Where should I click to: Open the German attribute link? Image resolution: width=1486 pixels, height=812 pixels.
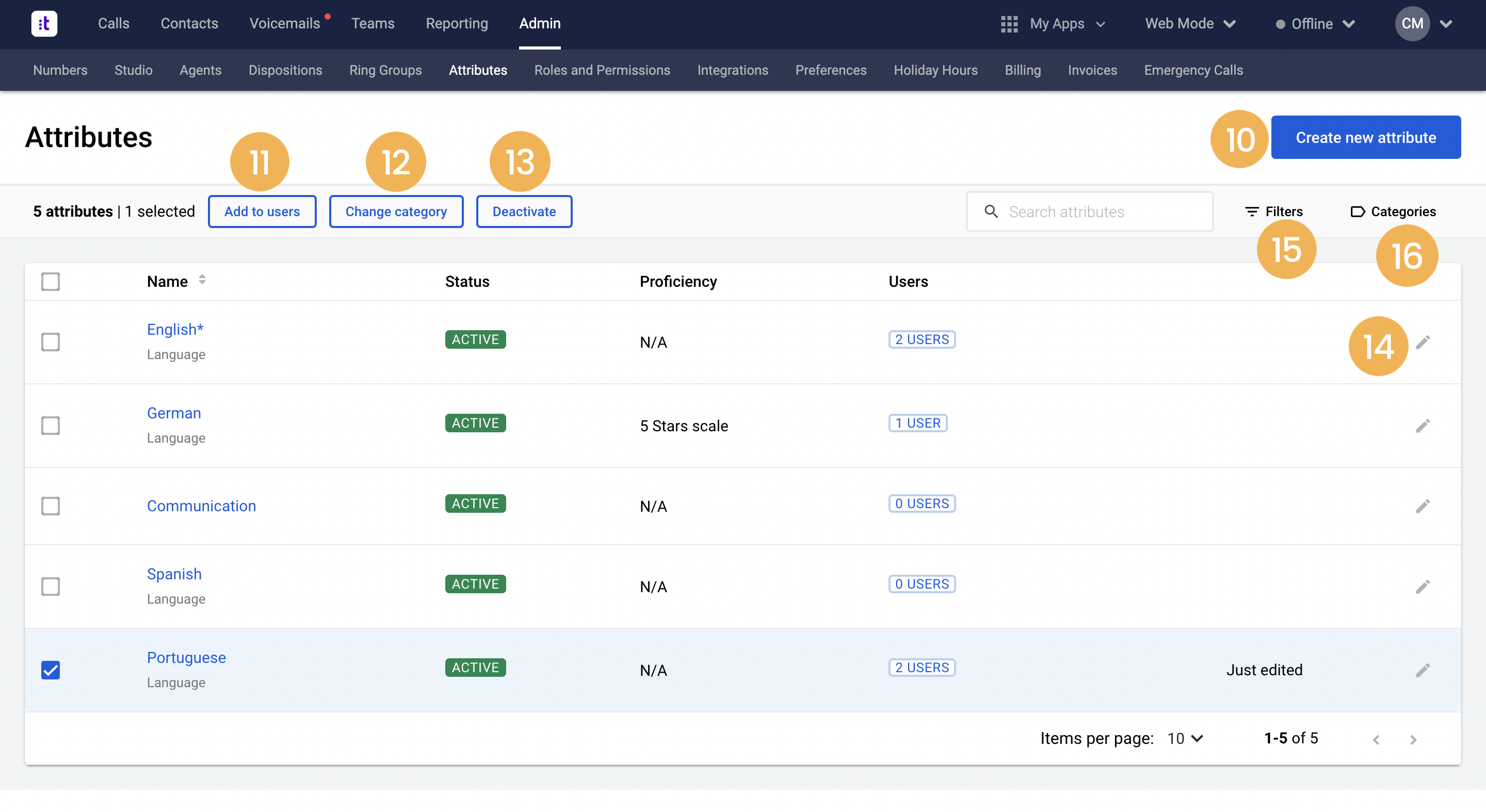pyautogui.click(x=174, y=413)
